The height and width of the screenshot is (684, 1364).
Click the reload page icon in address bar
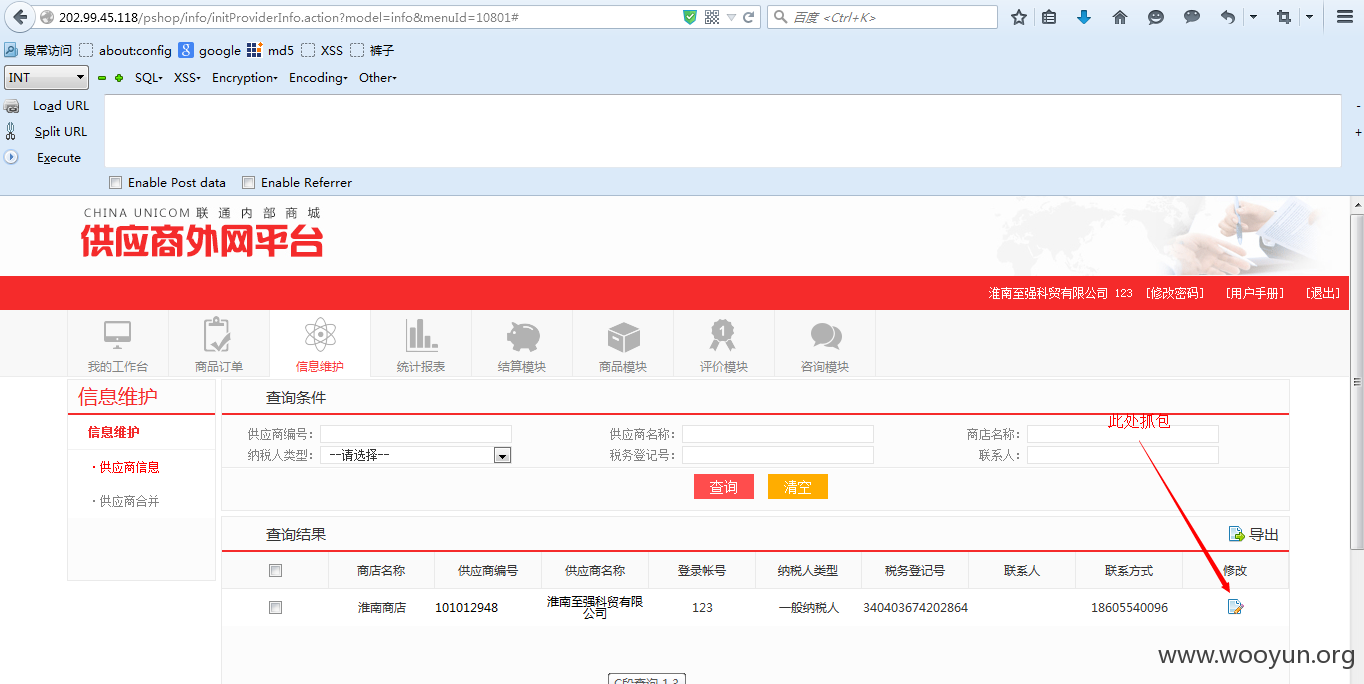coord(748,17)
